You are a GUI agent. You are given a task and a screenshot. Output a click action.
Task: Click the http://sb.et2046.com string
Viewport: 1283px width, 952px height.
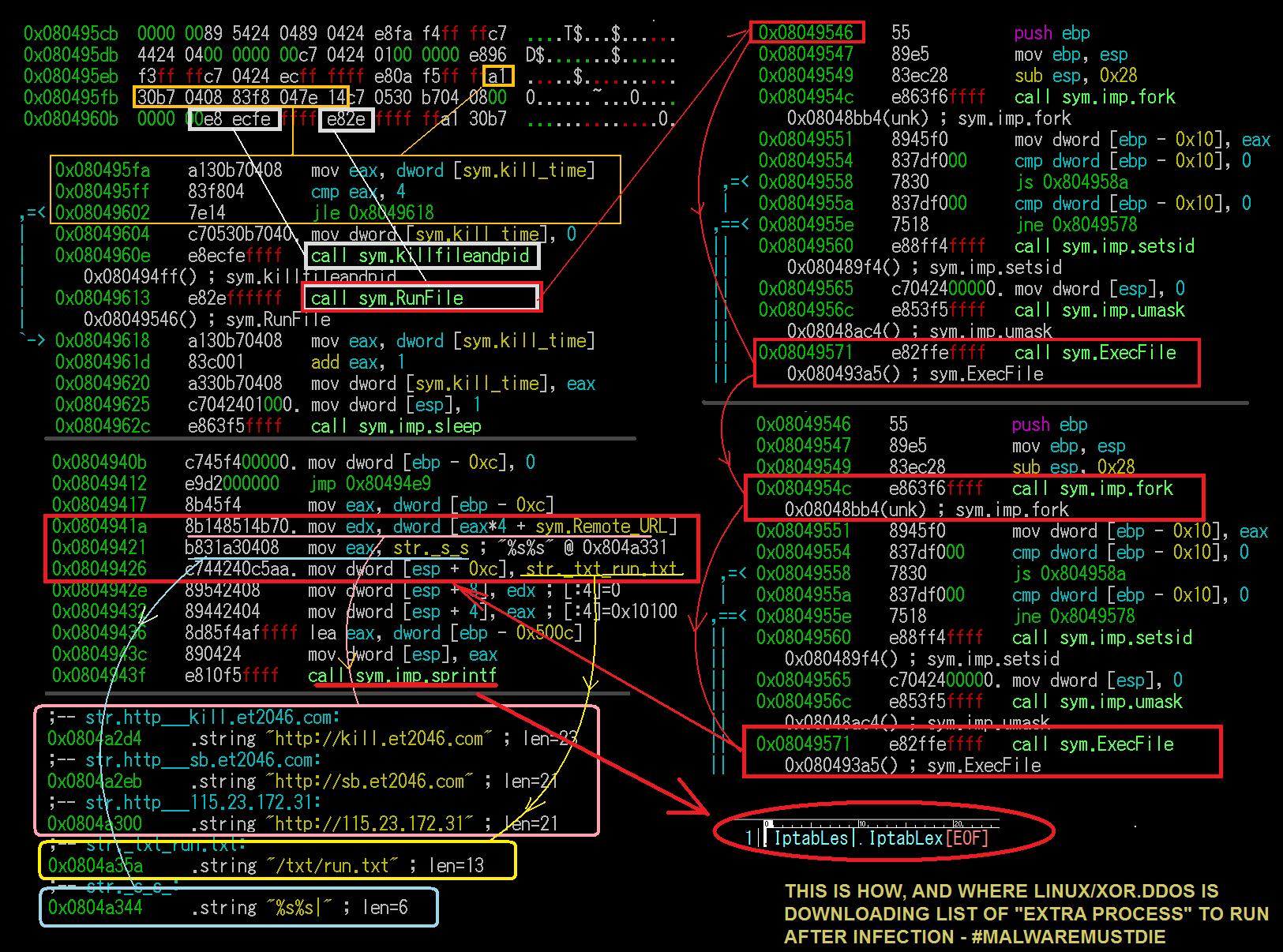[x=370, y=781]
